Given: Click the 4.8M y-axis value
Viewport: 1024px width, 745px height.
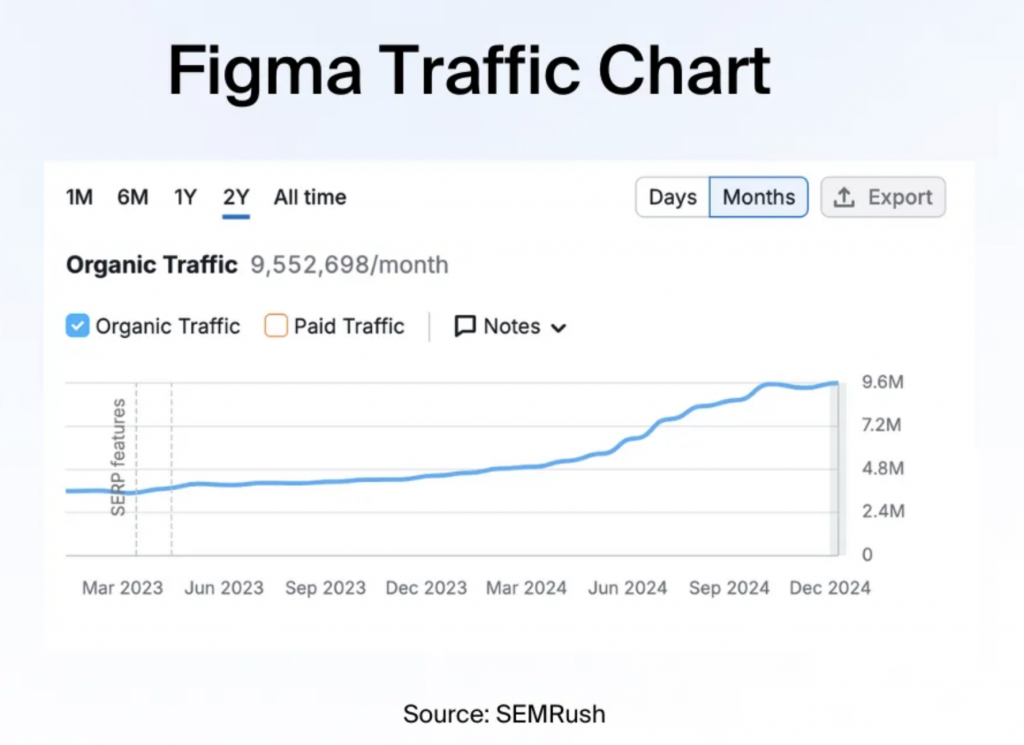Looking at the screenshot, I should click(x=883, y=468).
